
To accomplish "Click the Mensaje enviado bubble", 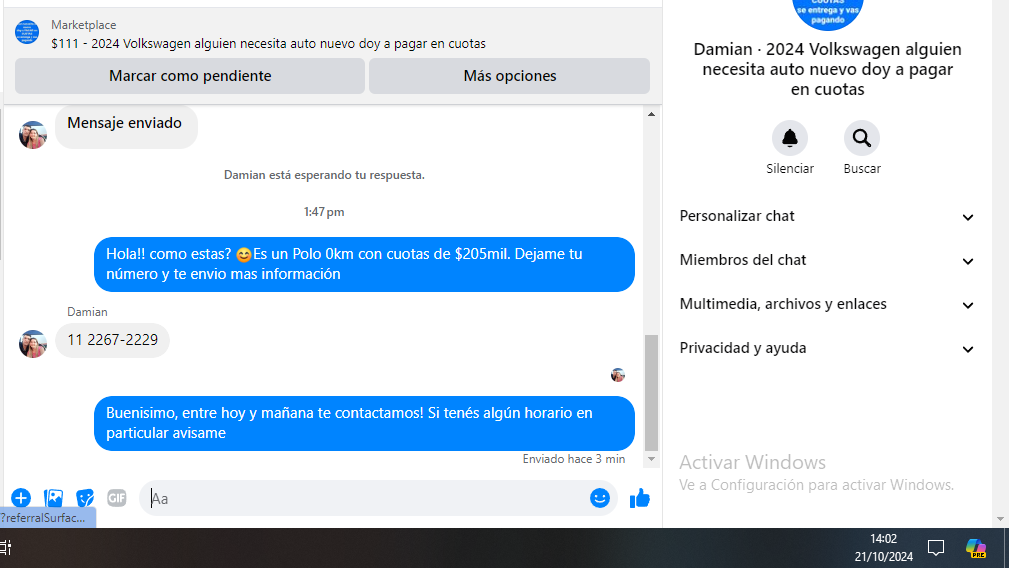I will pos(126,126).
